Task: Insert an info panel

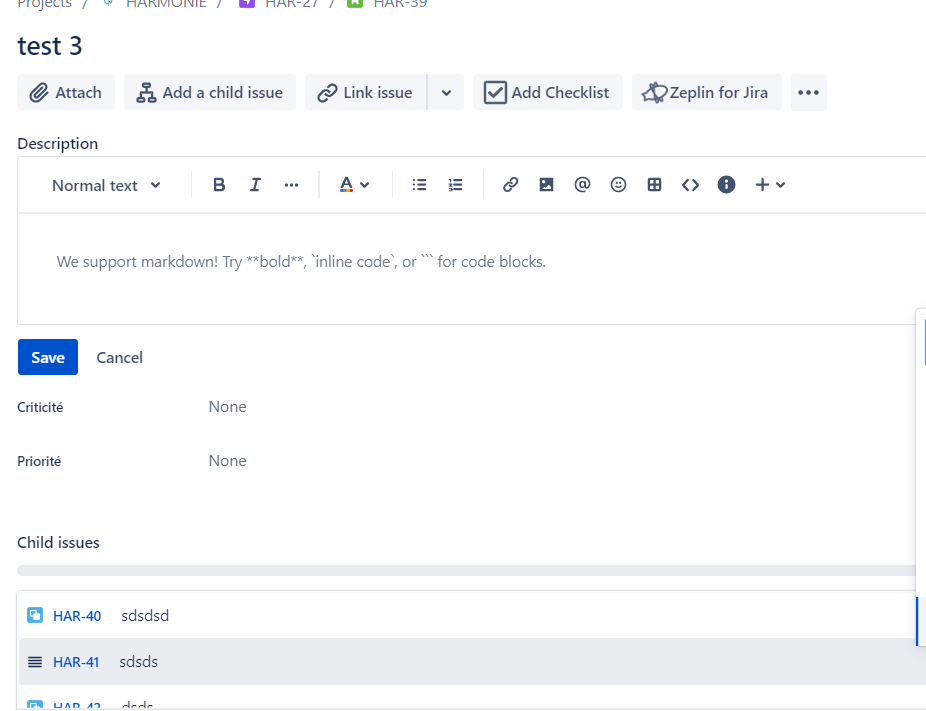Action: click(726, 185)
